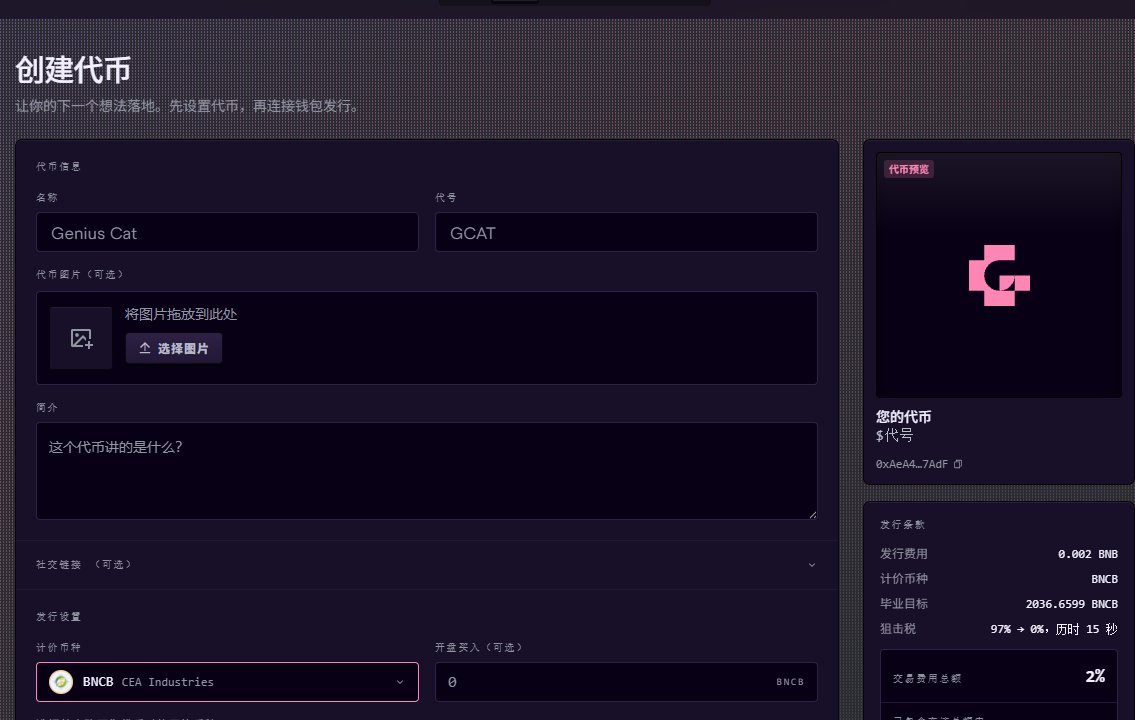The width and height of the screenshot is (1135, 720).
Task: Click the "发行费用" label
Action: coord(904,554)
